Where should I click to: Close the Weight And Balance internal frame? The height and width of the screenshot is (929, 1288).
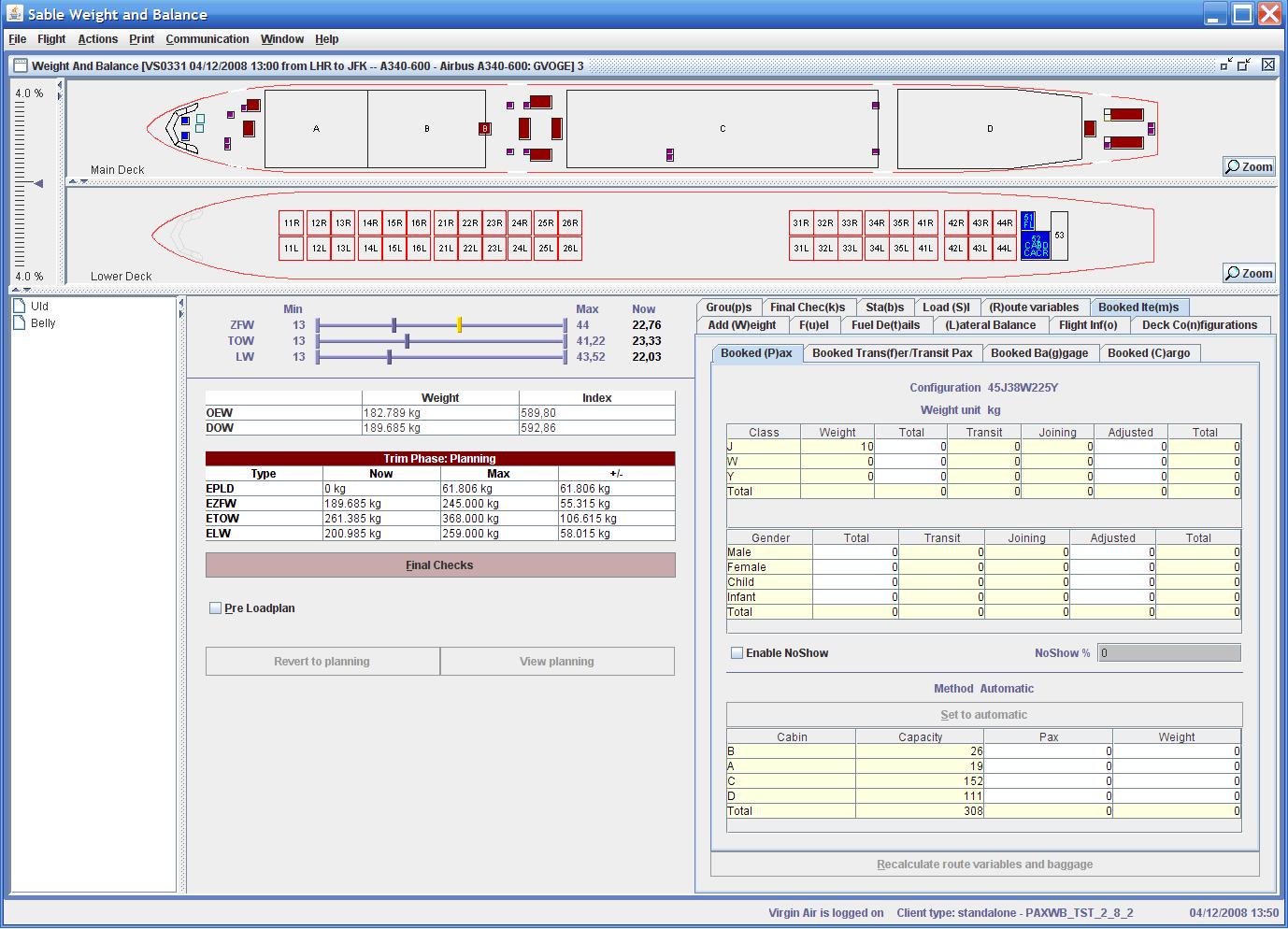point(1268,64)
